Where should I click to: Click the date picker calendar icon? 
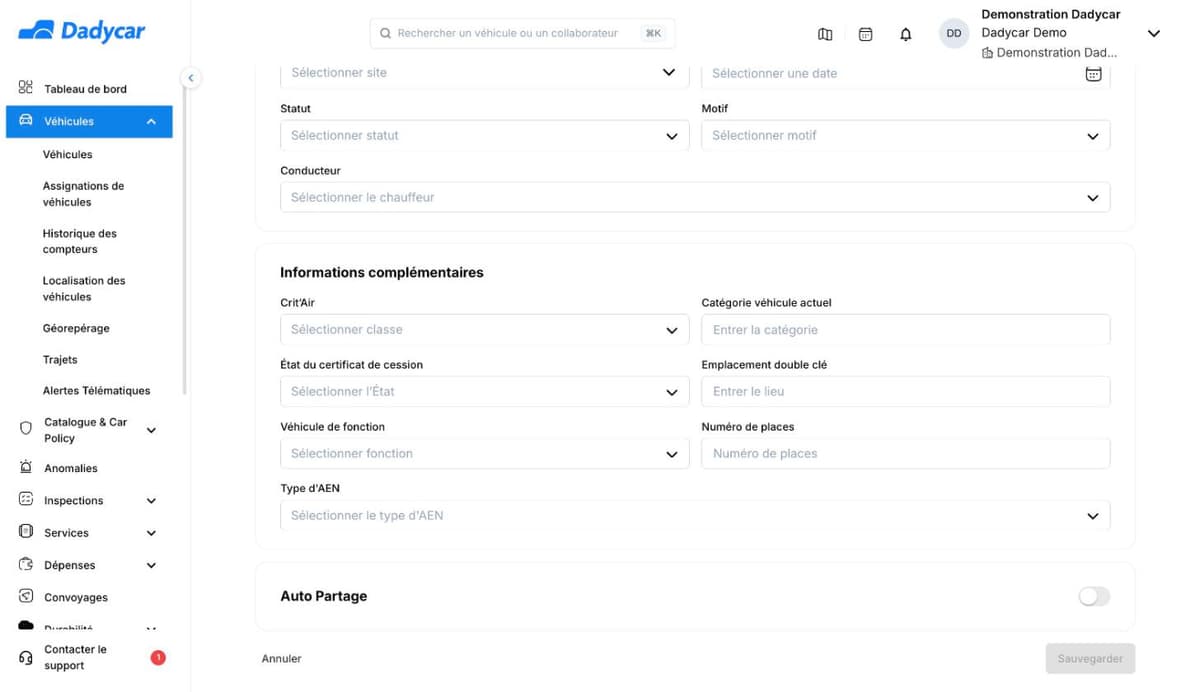click(x=1094, y=73)
